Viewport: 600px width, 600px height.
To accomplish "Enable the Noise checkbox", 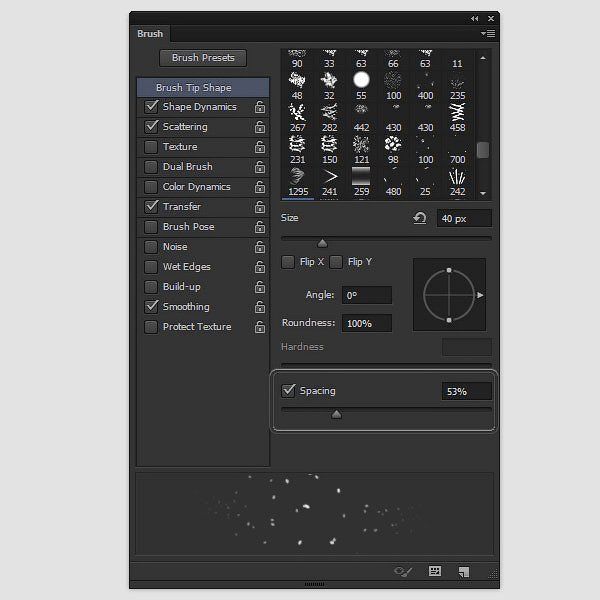I will tap(151, 247).
